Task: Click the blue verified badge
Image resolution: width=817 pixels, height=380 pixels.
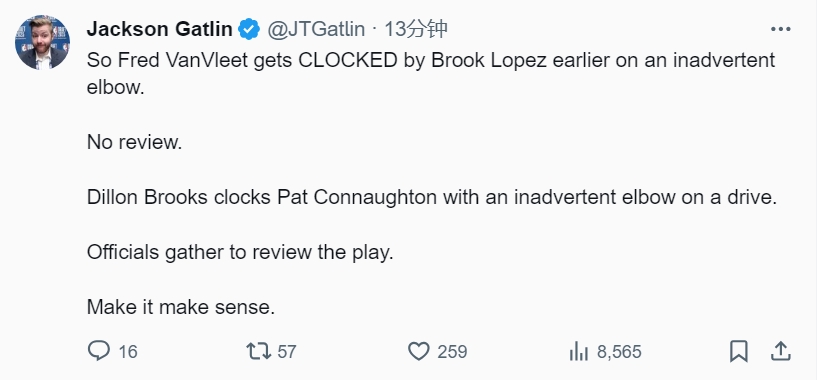Action: pyautogui.click(x=249, y=29)
